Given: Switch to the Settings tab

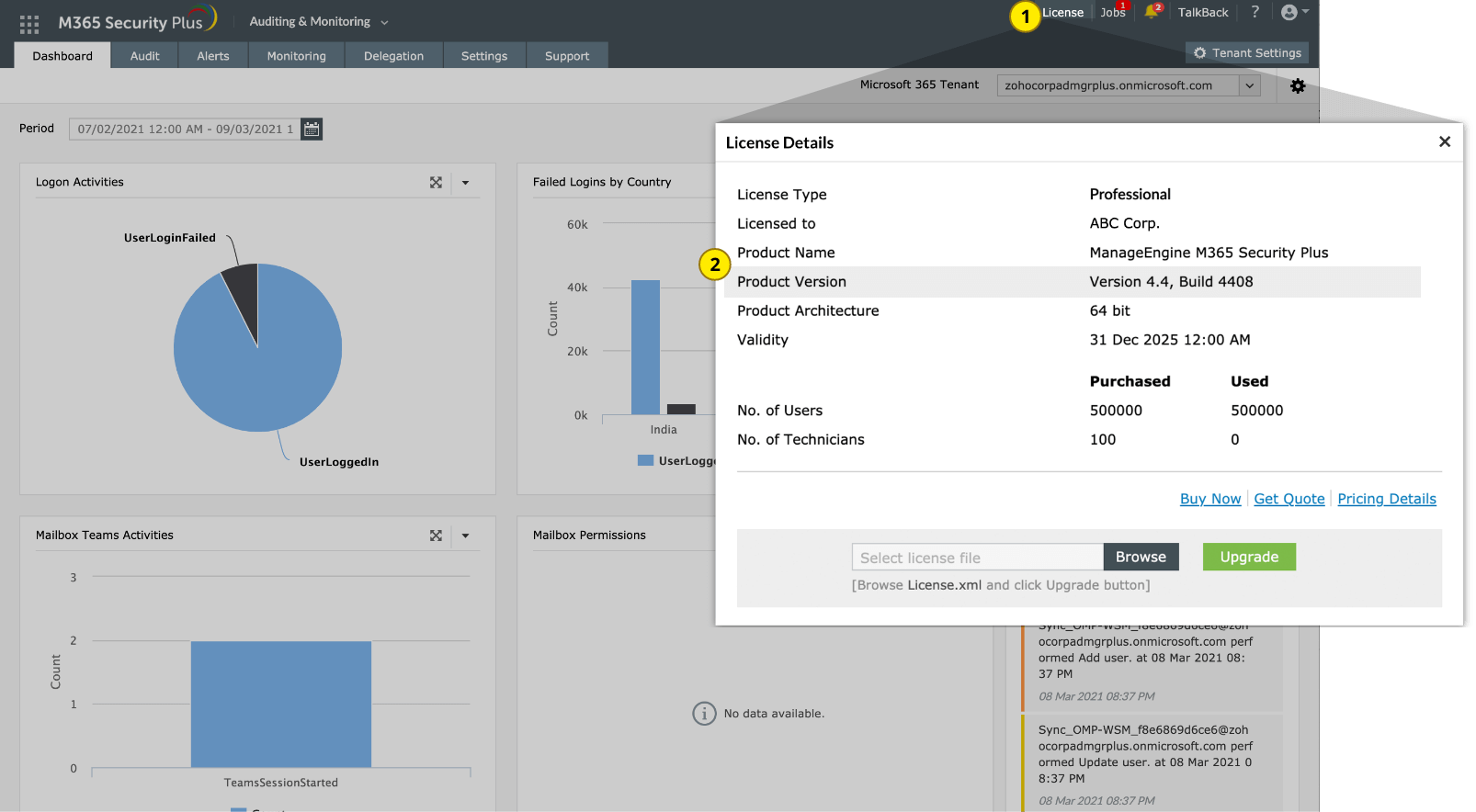Looking at the screenshot, I should 484,55.
